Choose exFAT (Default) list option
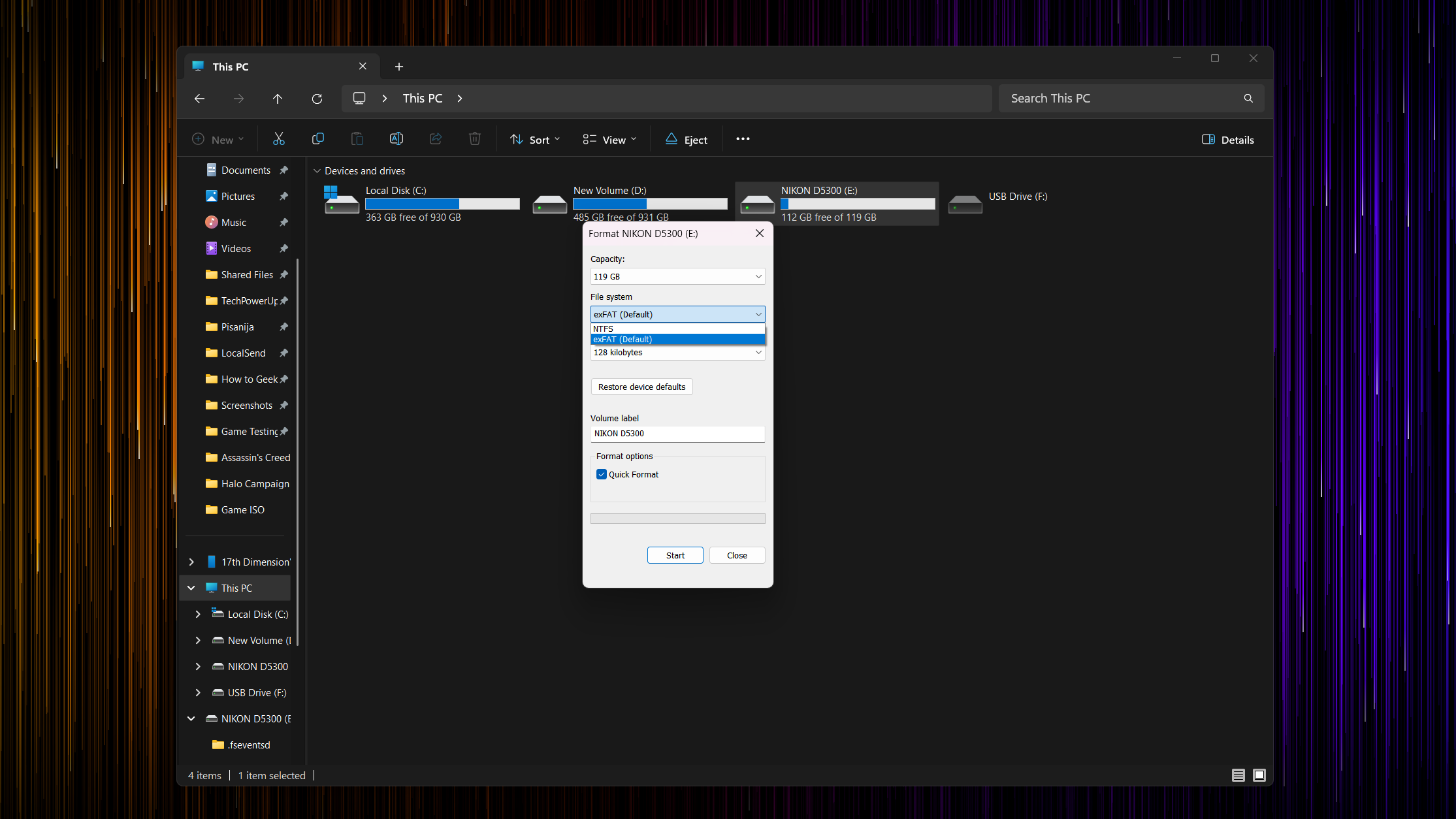The height and width of the screenshot is (819, 1456). pos(677,340)
